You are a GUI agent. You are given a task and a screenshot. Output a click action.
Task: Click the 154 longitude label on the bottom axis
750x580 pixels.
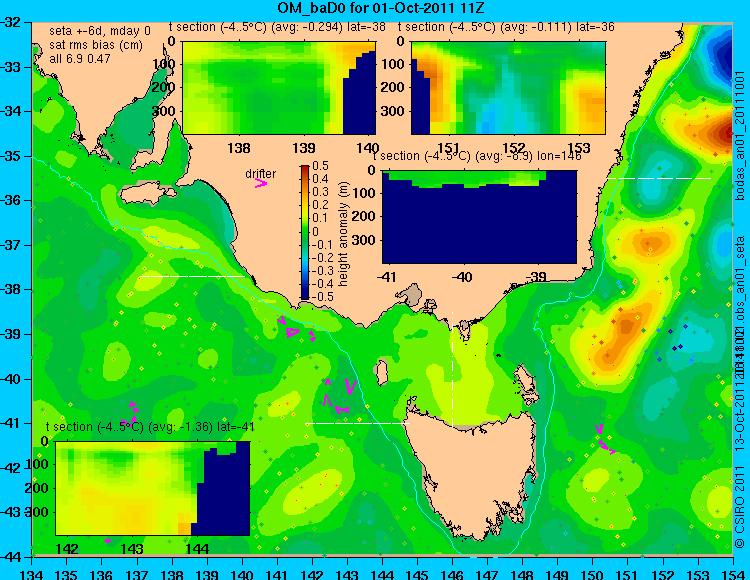[x=733, y=574]
